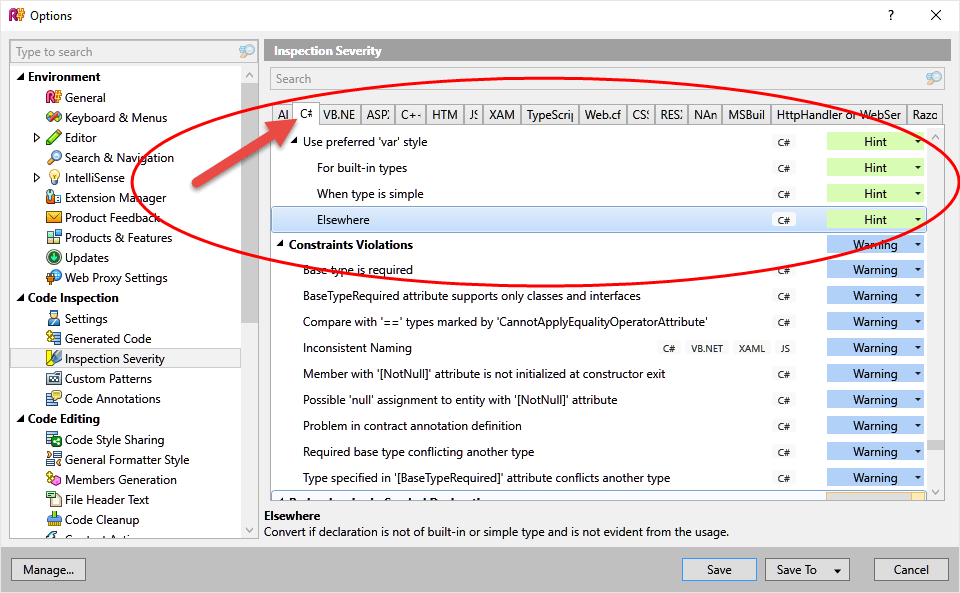960x593 pixels.
Task: Open severity dropdown for Problem in contract annotation definition
Action: (x=918, y=426)
